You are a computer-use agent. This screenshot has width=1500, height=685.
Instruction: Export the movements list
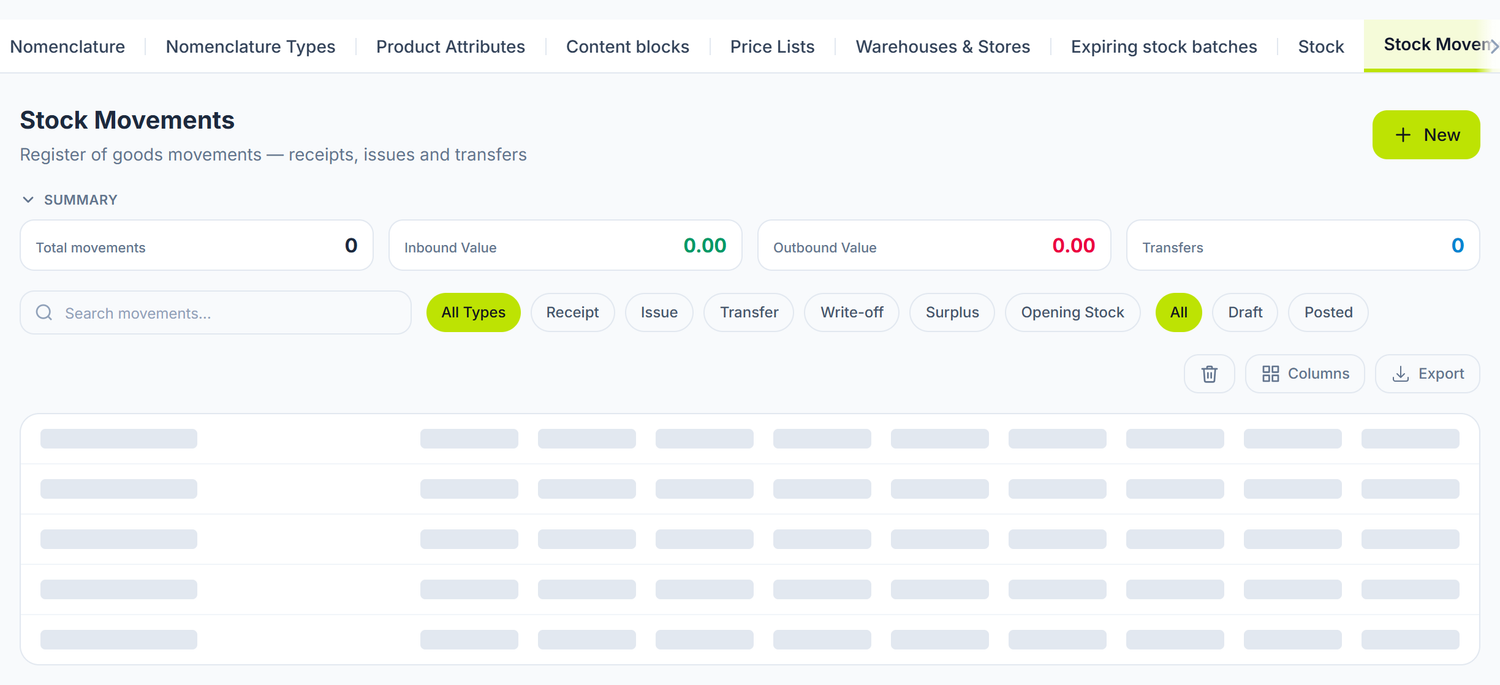pyautogui.click(x=1428, y=374)
